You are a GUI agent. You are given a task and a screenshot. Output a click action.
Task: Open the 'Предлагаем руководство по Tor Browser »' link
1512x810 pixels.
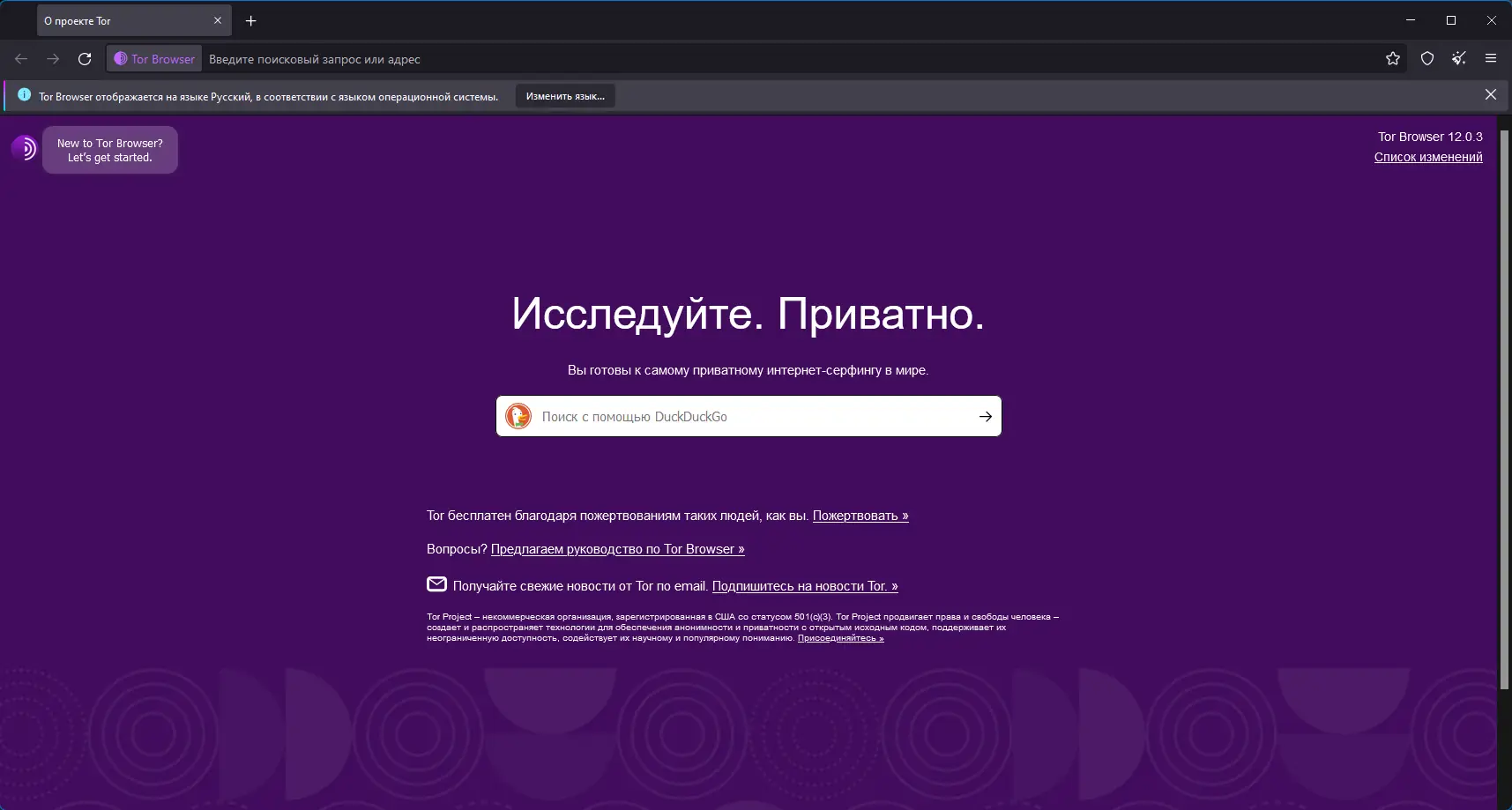(x=618, y=549)
